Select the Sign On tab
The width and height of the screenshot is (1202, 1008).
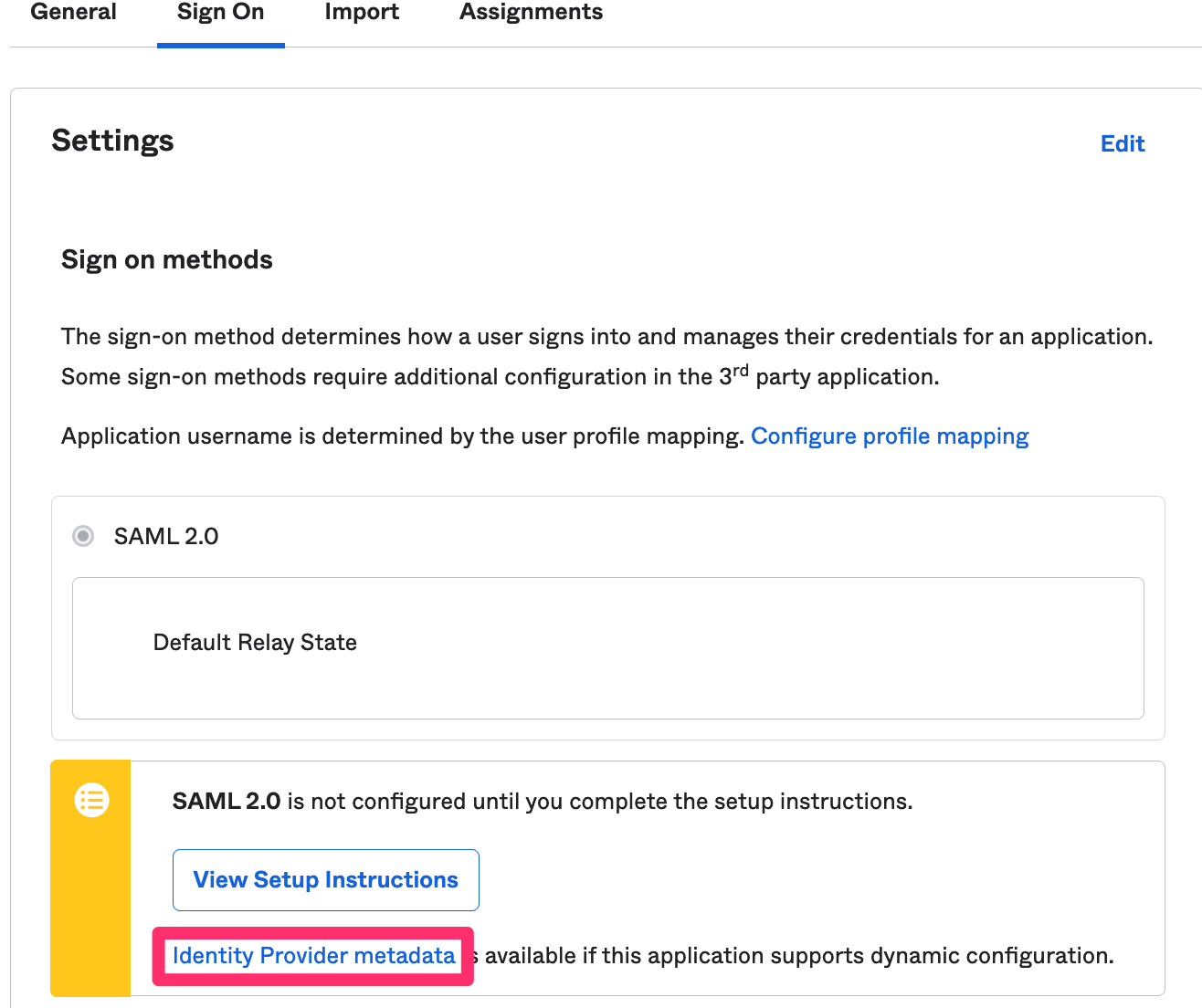[220, 13]
